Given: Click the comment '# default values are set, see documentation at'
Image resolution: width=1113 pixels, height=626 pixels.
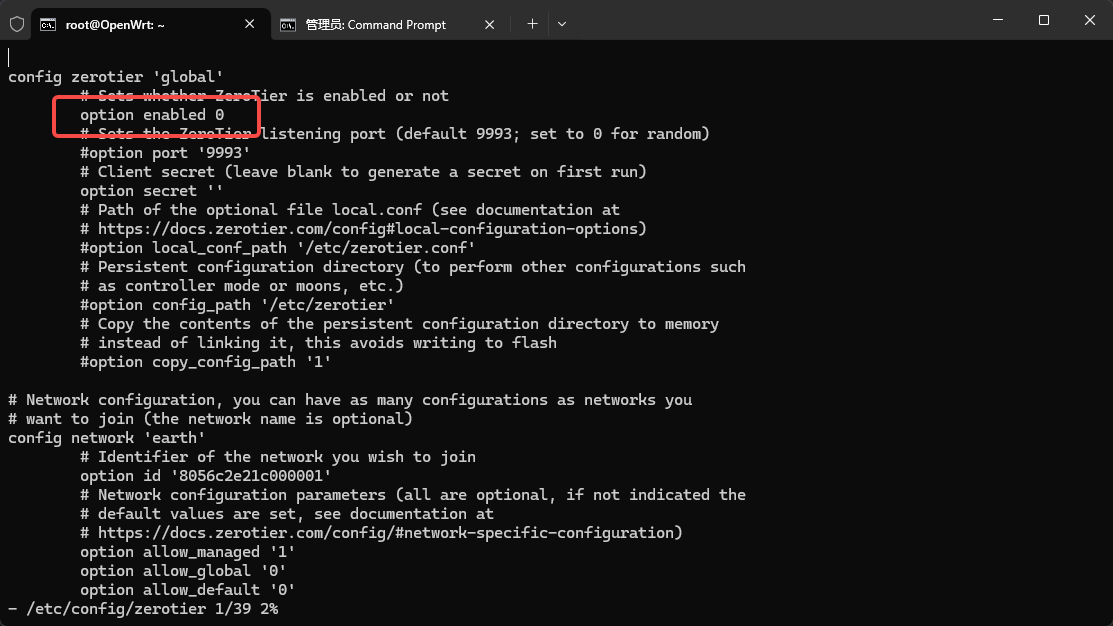Looking at the screenshot, I should coord(287,514).
